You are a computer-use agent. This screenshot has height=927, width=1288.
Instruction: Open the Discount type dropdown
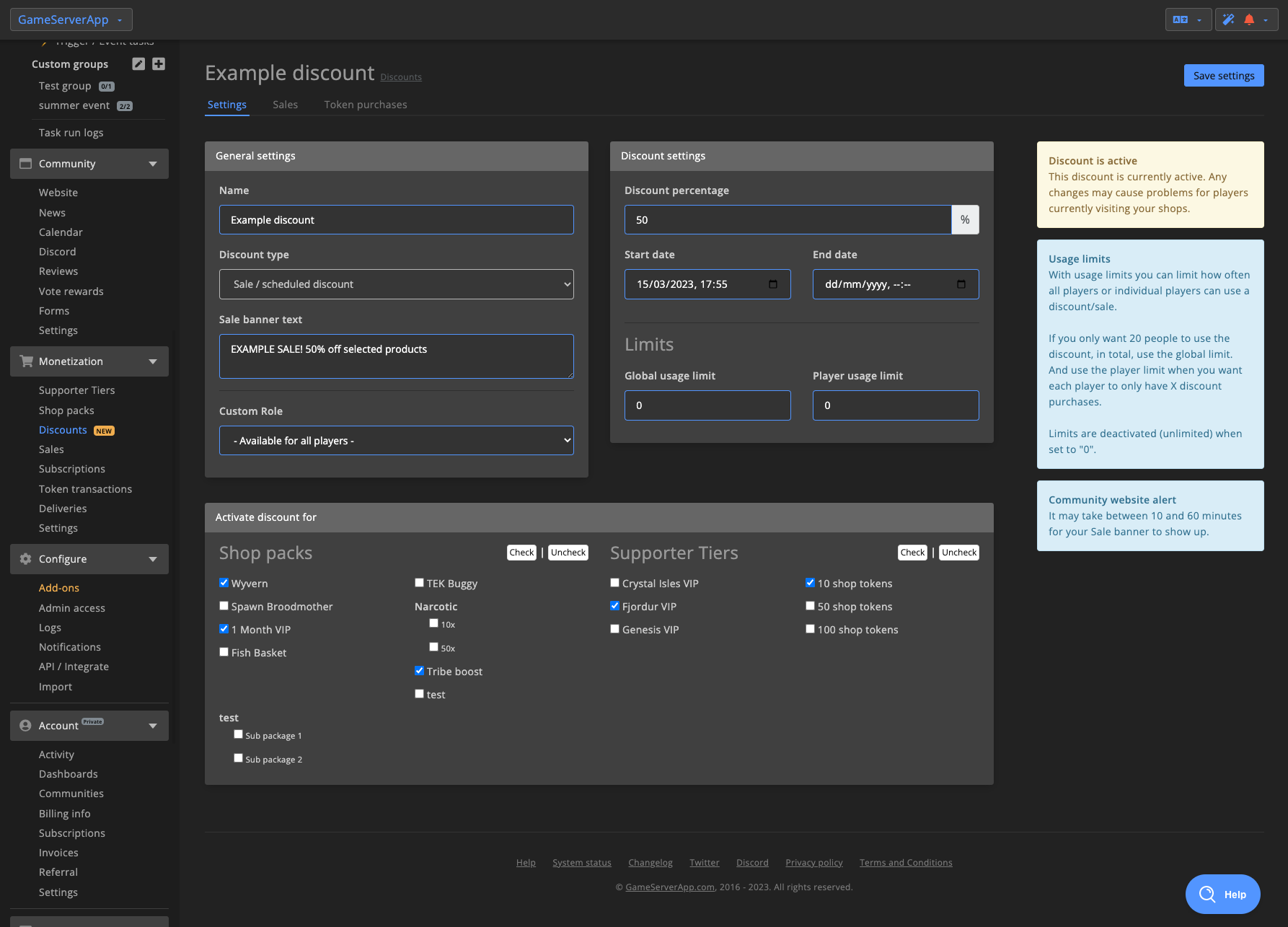coord(397,284)
